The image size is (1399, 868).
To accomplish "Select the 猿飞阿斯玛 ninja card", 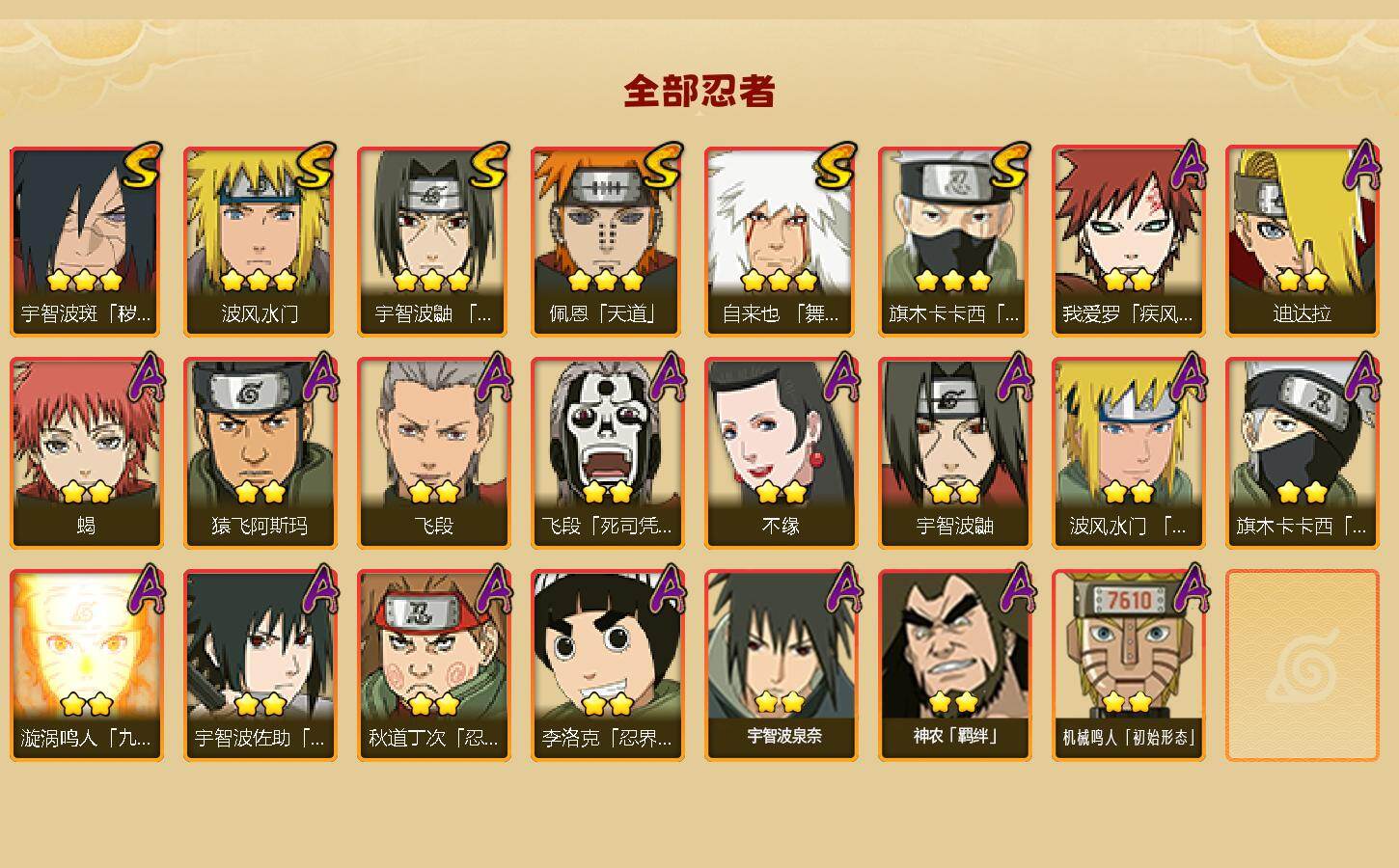I will (x=260, y=453).
